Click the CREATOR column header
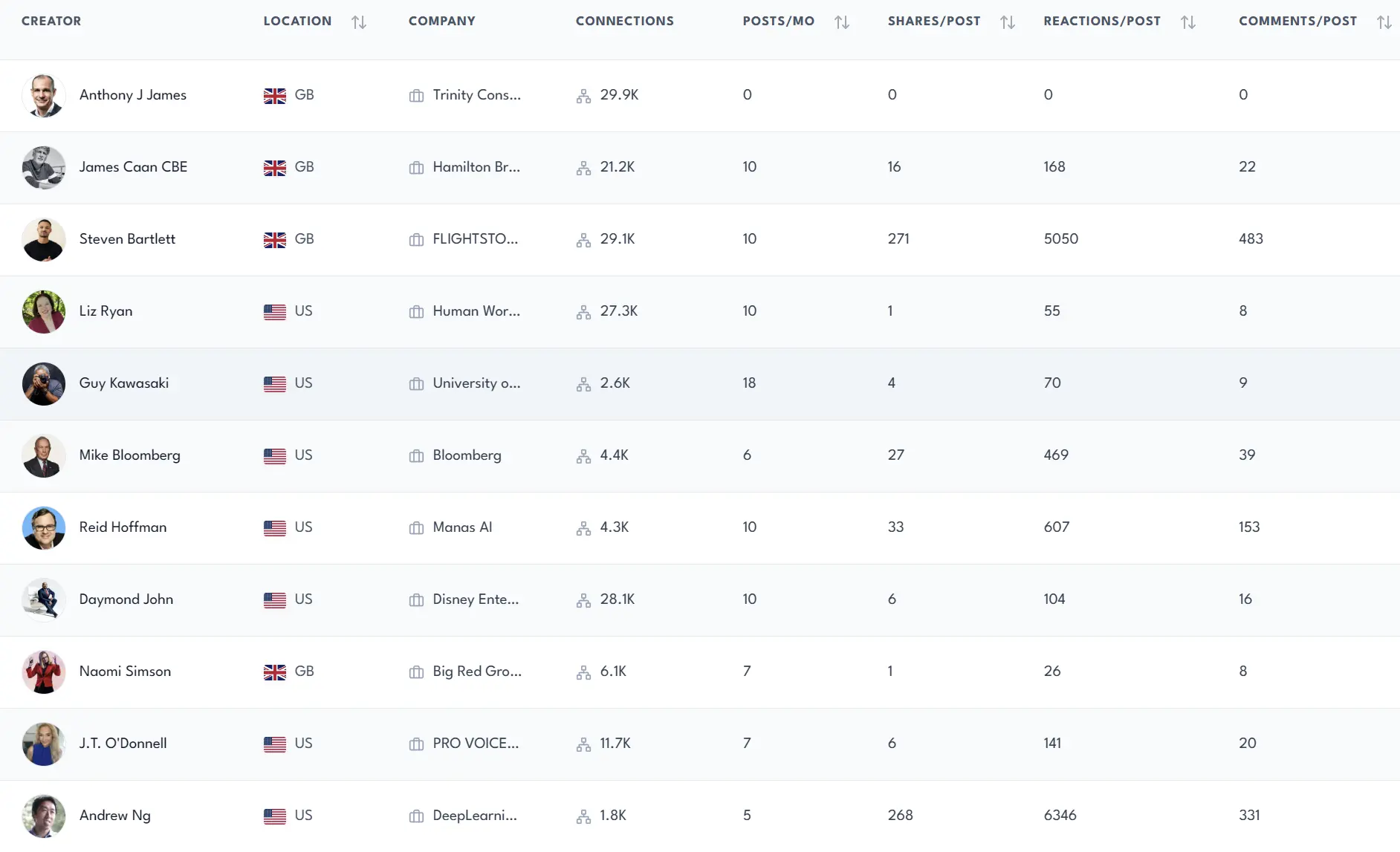 click(x=51, y=21)
